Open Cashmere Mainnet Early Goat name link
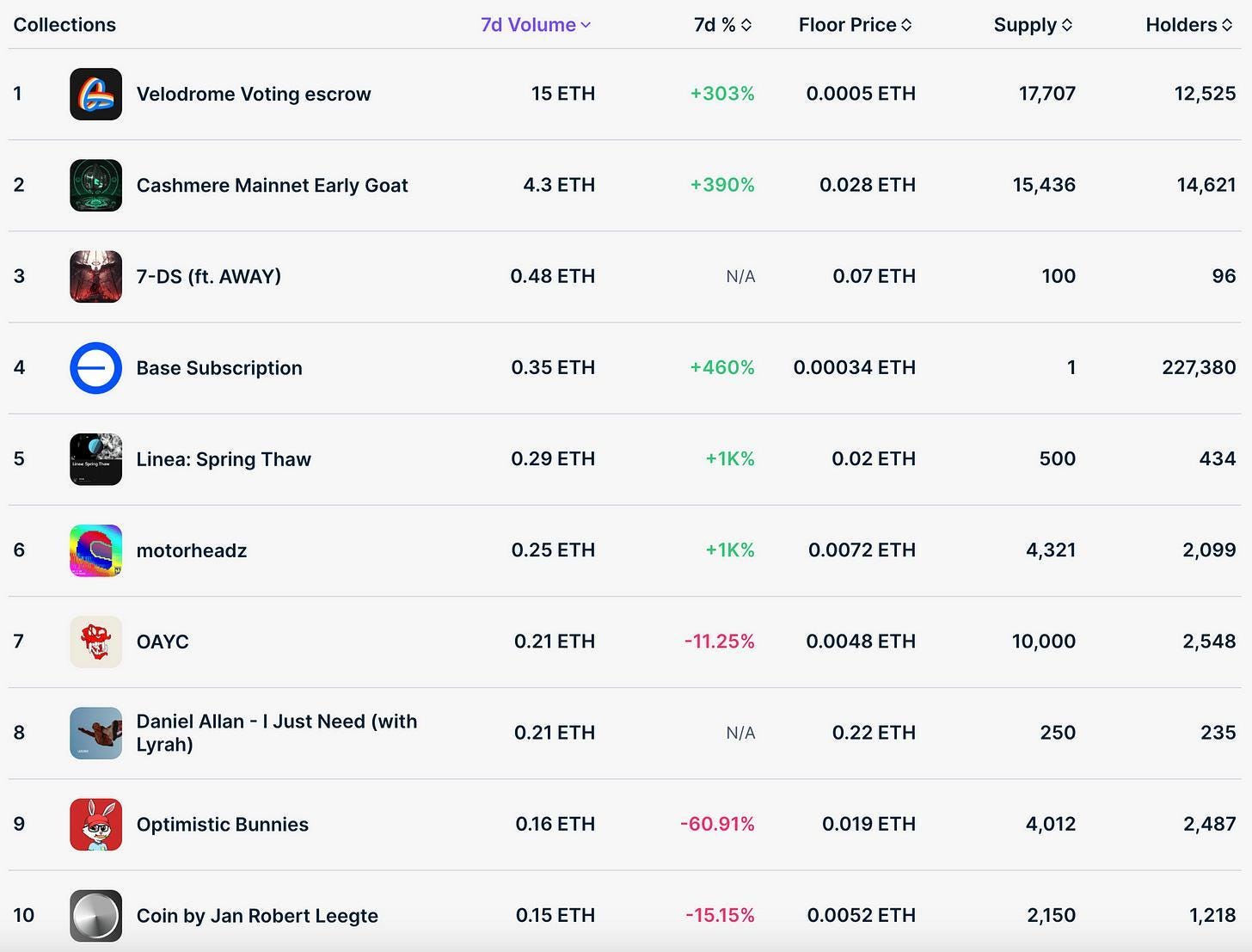This screenshot has height=952, width=1252. [272, 185]
